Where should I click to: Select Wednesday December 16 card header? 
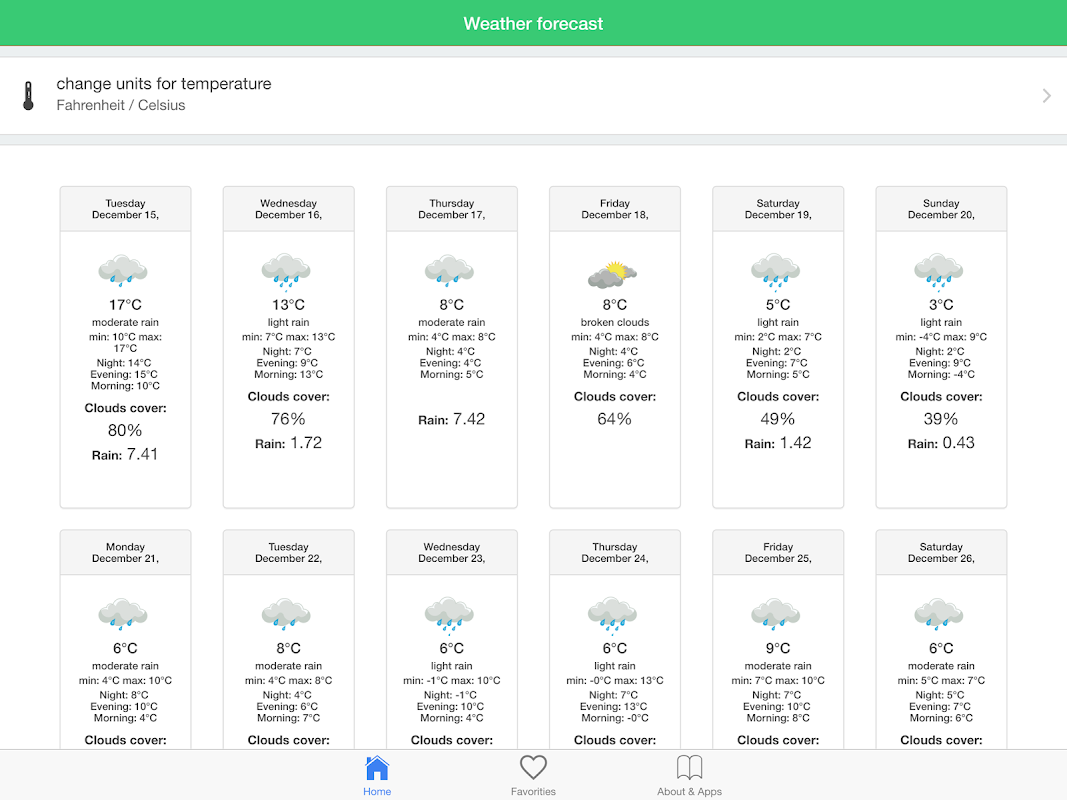pyautogui.click(x=289, y=209)
